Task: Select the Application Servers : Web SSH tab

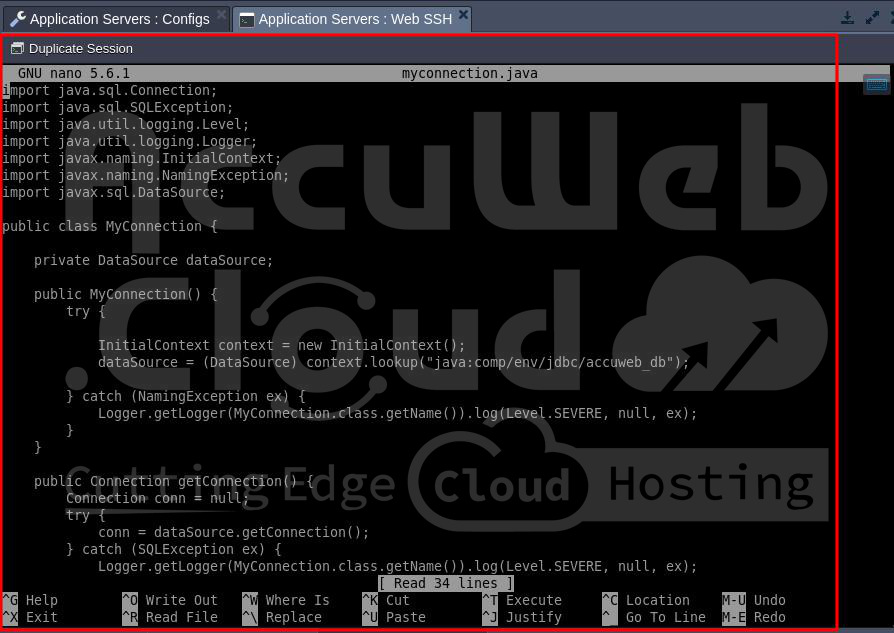Action: pyautogui.click(x=352, y=19)
